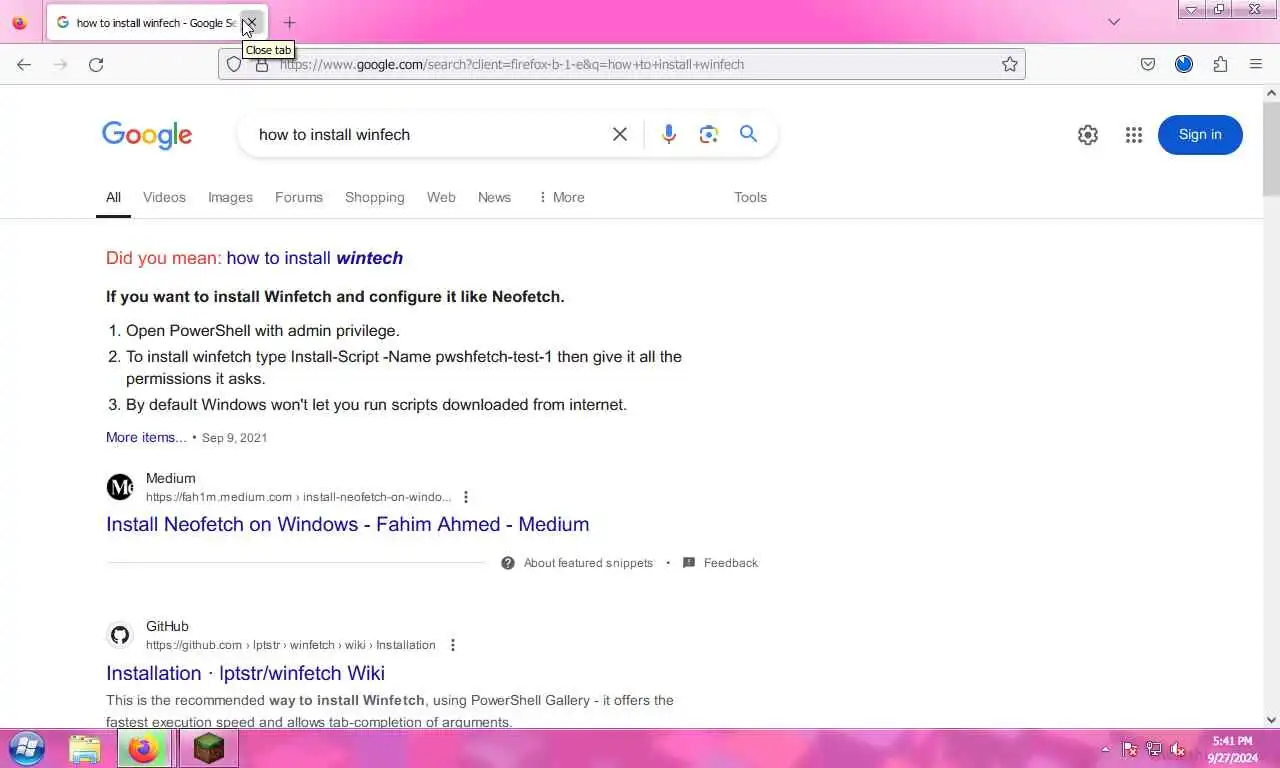Click the blue search magnifier button
The image size is (1280, 768).
[748, 134]
